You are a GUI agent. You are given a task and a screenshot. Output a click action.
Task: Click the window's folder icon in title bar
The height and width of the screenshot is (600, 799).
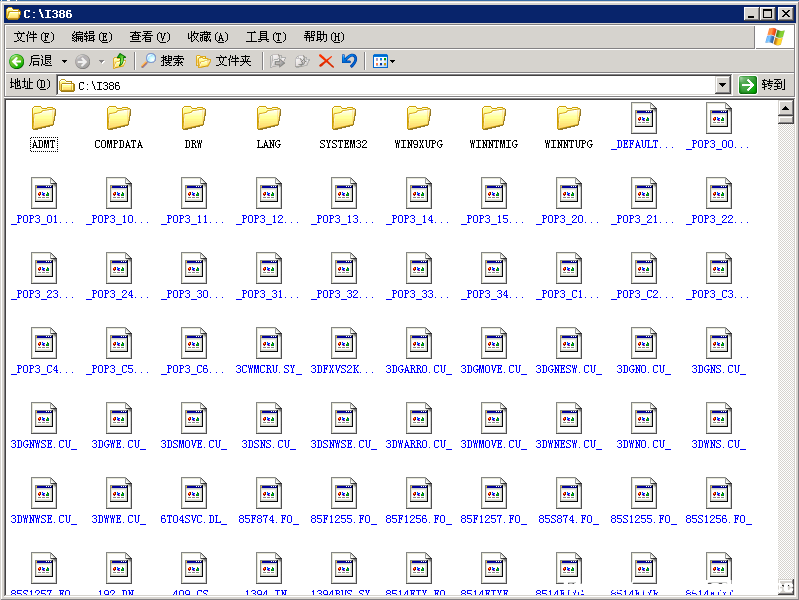coord(13,14)
